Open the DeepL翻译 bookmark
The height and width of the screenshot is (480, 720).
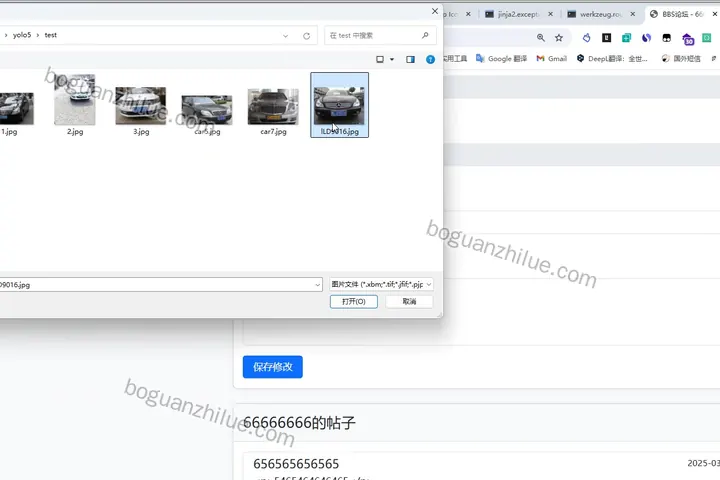pyautogui.click(x=612, y=58)
